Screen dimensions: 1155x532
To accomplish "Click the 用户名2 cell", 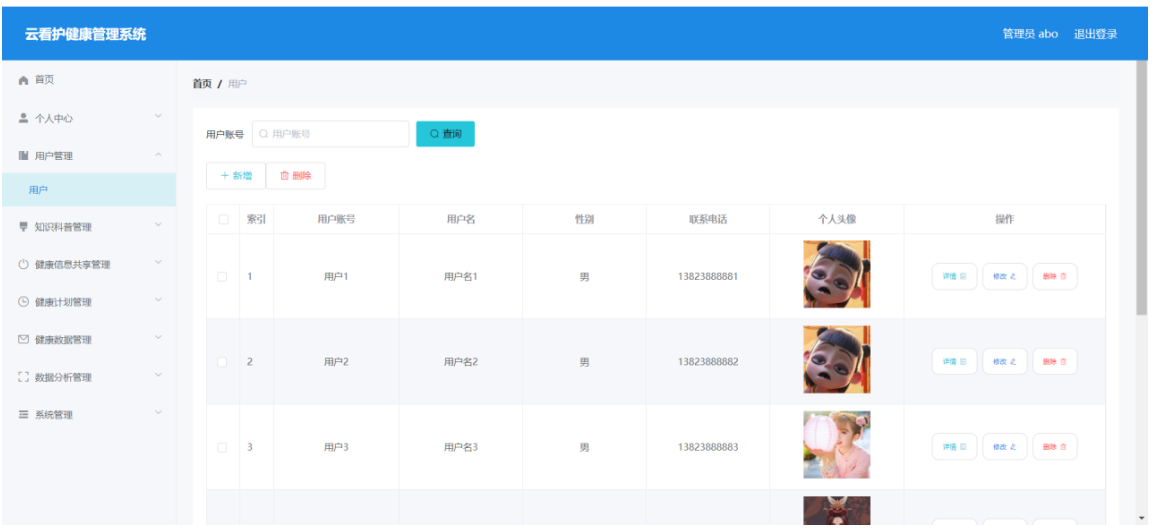I will [x=461, y=363].
